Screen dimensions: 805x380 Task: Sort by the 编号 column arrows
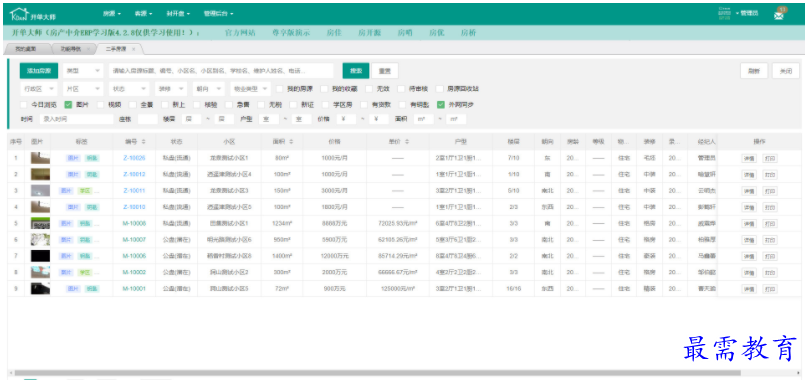click(144, 141)
